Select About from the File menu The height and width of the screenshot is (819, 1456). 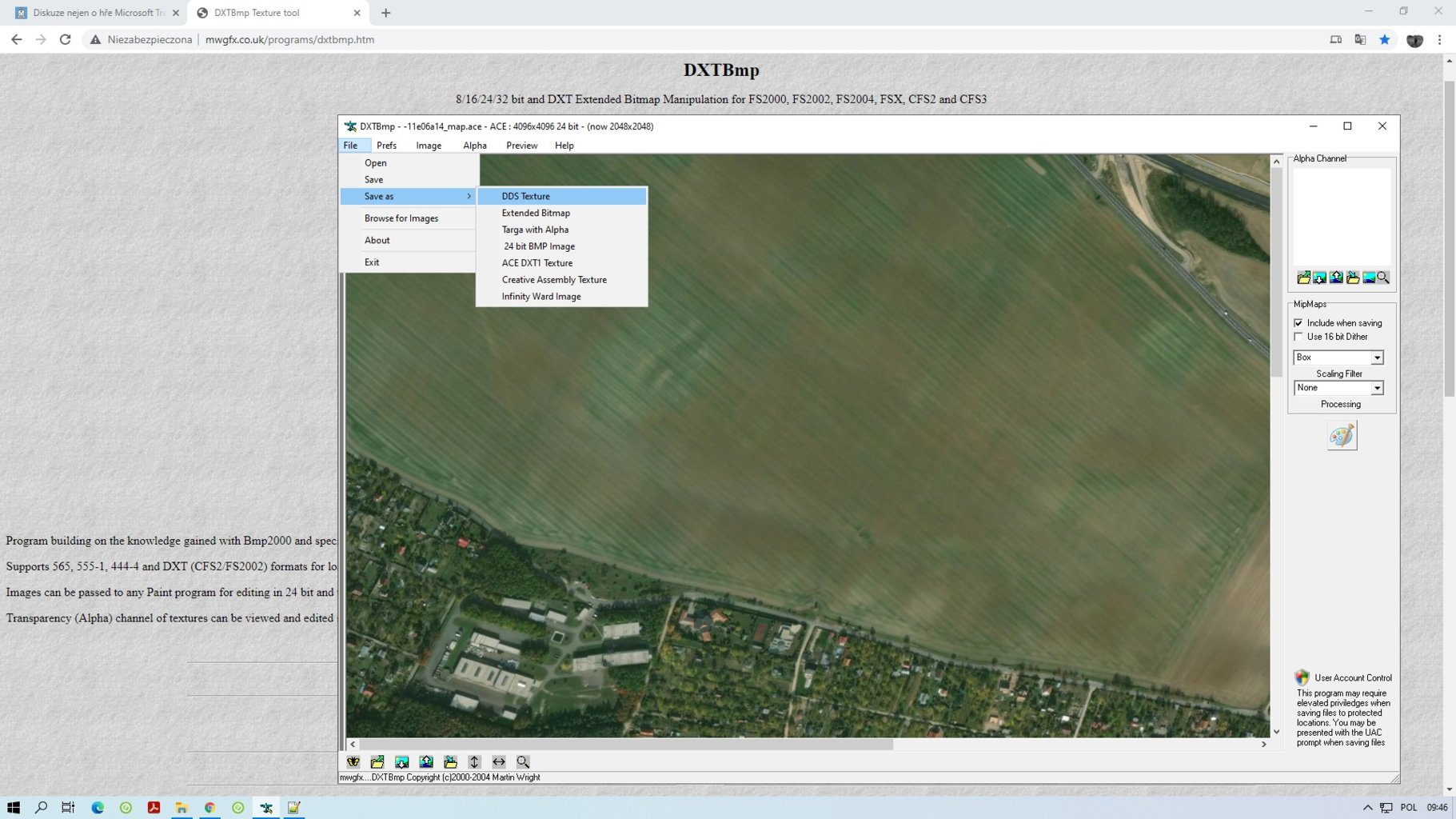point(409,240)
